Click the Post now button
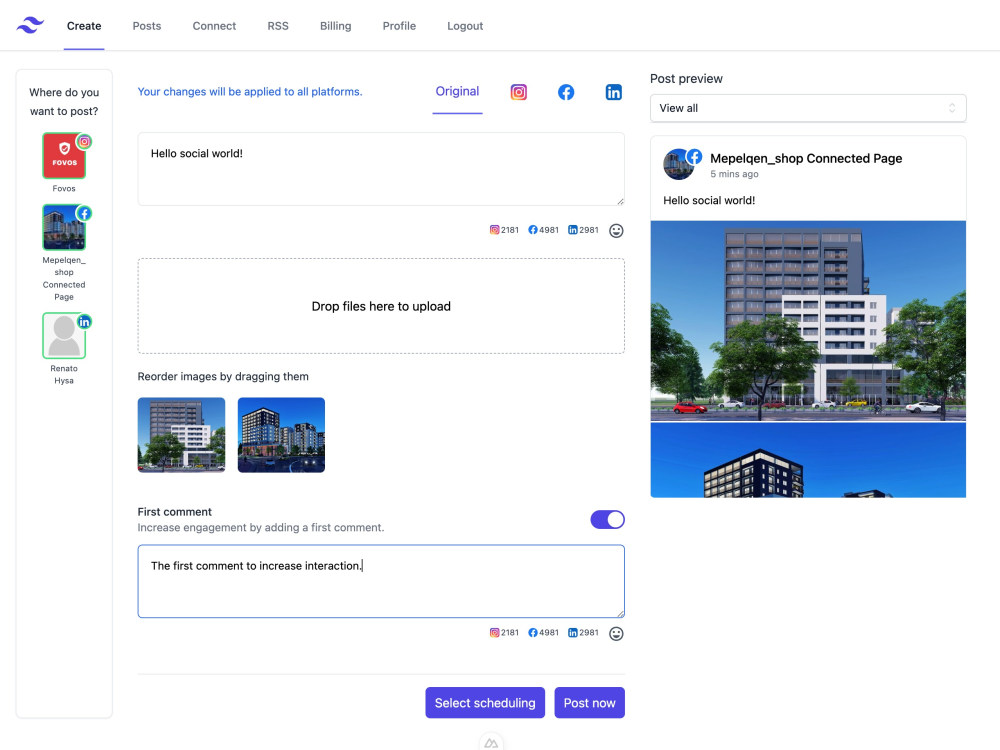This screenshot has width=1000, height=750. point(589,703)
